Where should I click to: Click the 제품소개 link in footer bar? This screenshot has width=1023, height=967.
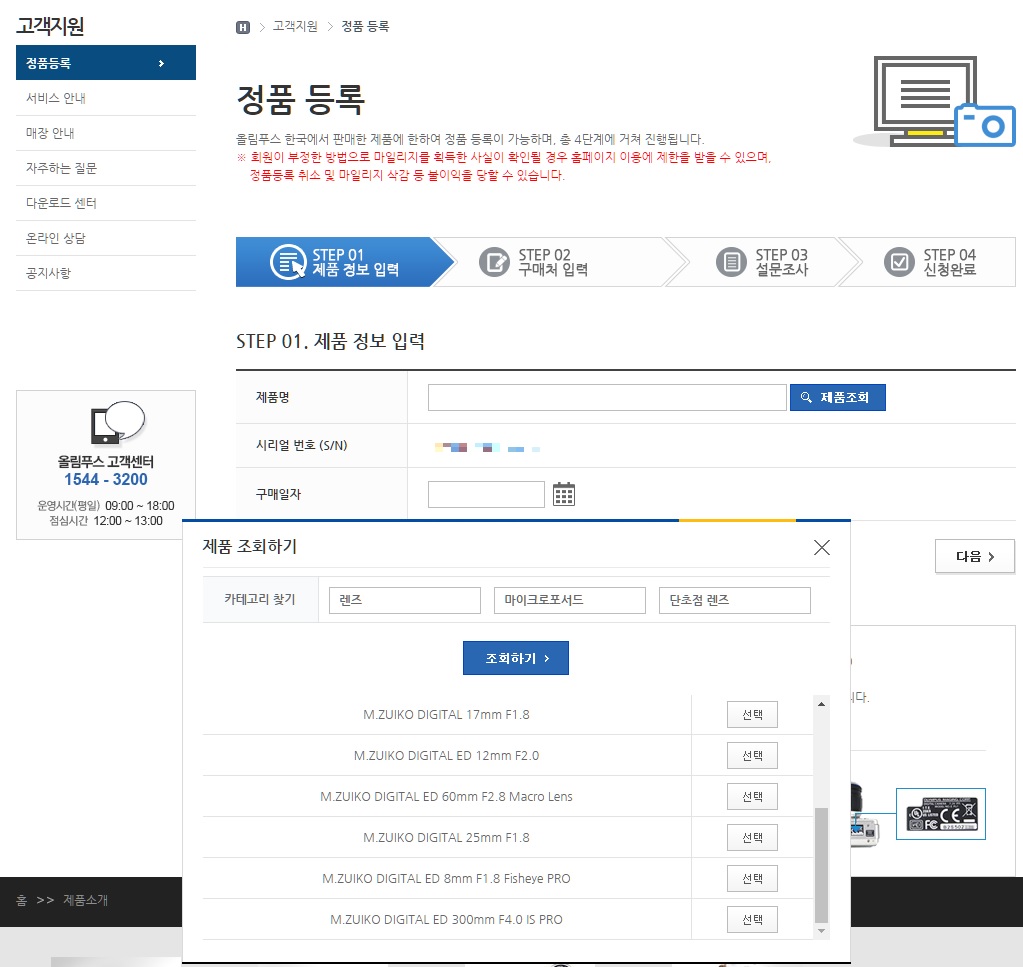click(x=85, y=900)
